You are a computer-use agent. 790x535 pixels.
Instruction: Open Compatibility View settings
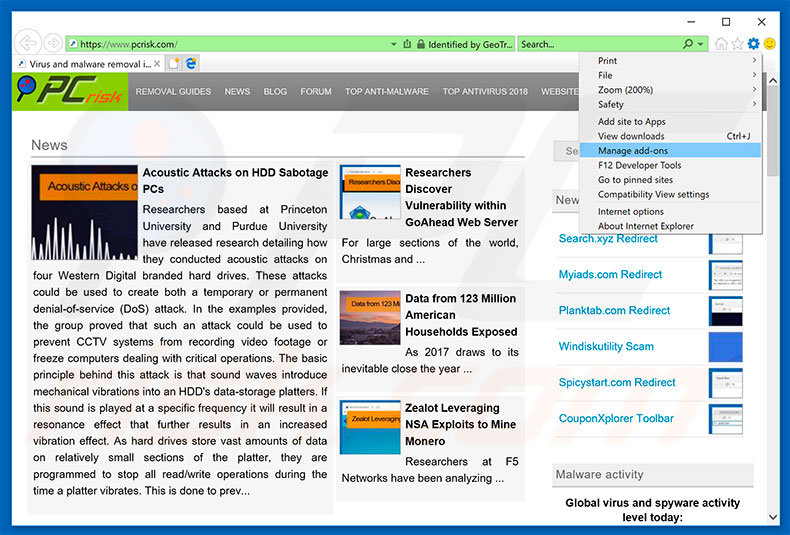pyautogui.click(x=670, y=194)
